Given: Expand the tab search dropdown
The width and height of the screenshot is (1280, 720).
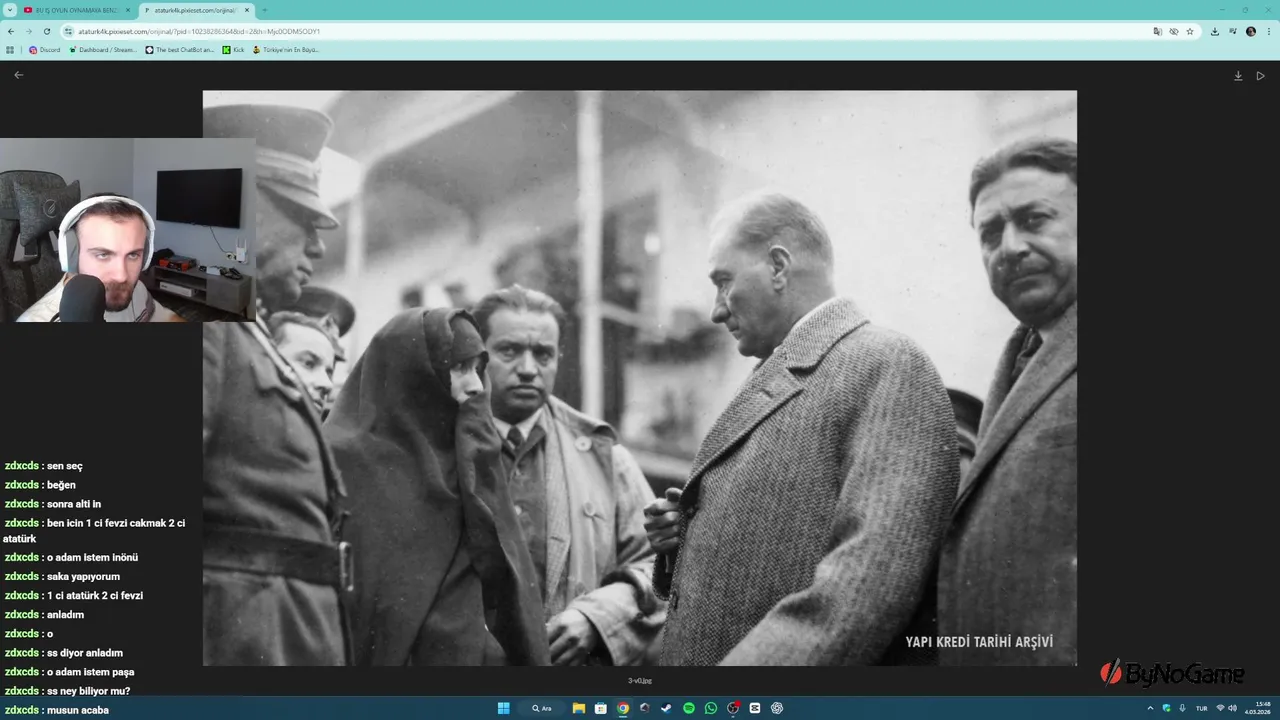Looking at the screenshot, I should tap(10, 10).
